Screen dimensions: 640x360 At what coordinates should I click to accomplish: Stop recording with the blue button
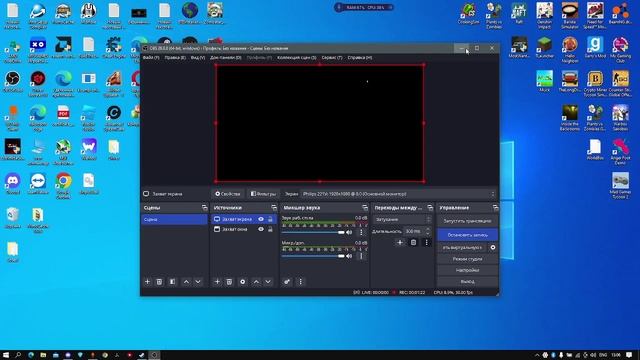[467, 235]
